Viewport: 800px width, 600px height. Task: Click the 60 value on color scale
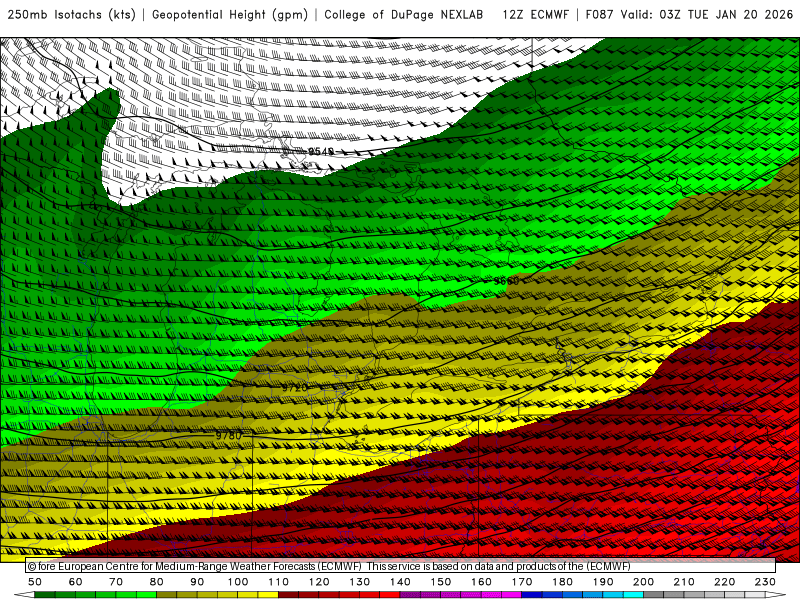pyautogui.click(x=75, y=582)
